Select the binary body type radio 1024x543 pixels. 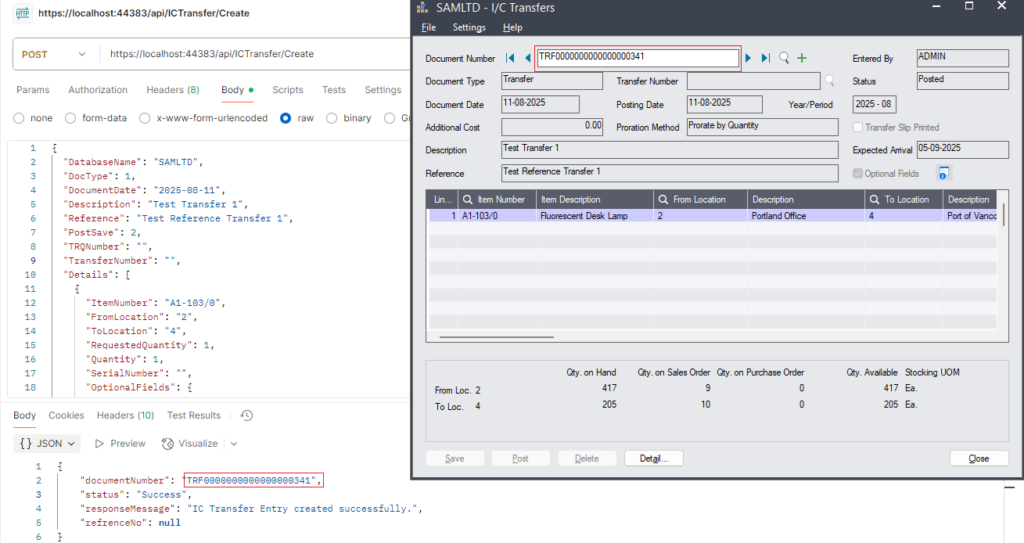(336, 118)
